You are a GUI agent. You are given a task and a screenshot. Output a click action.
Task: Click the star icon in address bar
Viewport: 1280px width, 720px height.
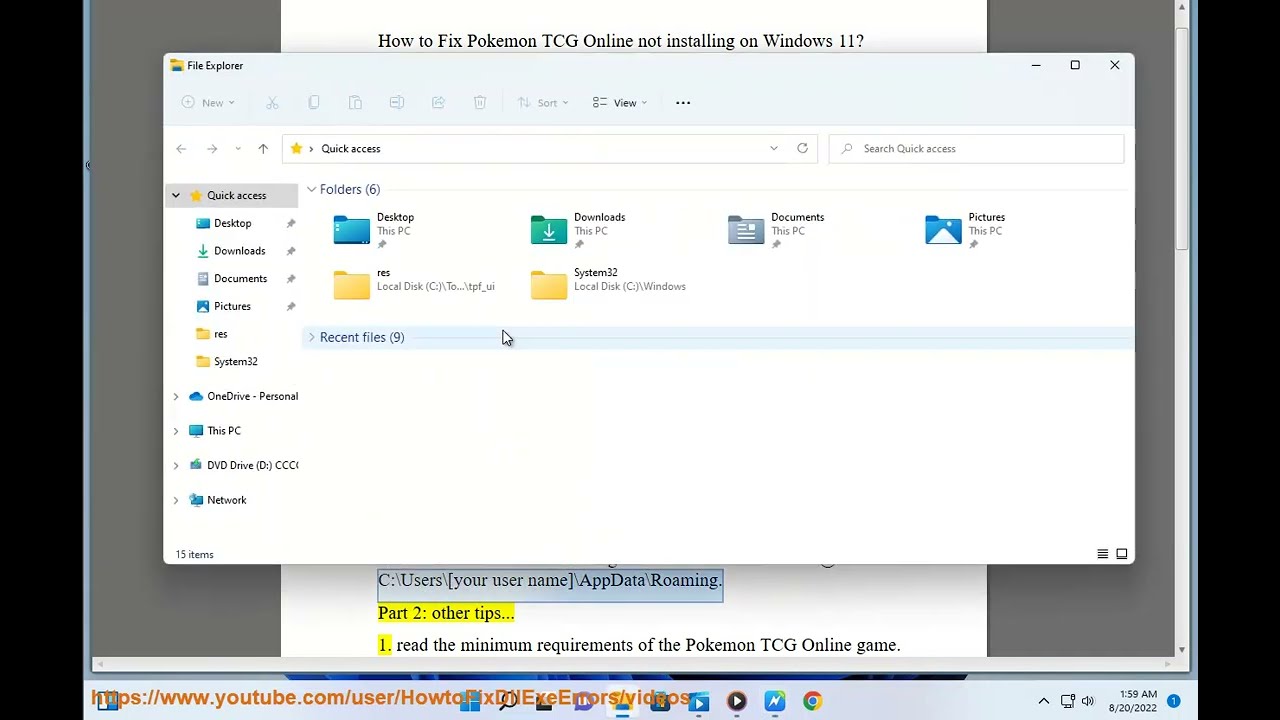click(x=296, y=149)
